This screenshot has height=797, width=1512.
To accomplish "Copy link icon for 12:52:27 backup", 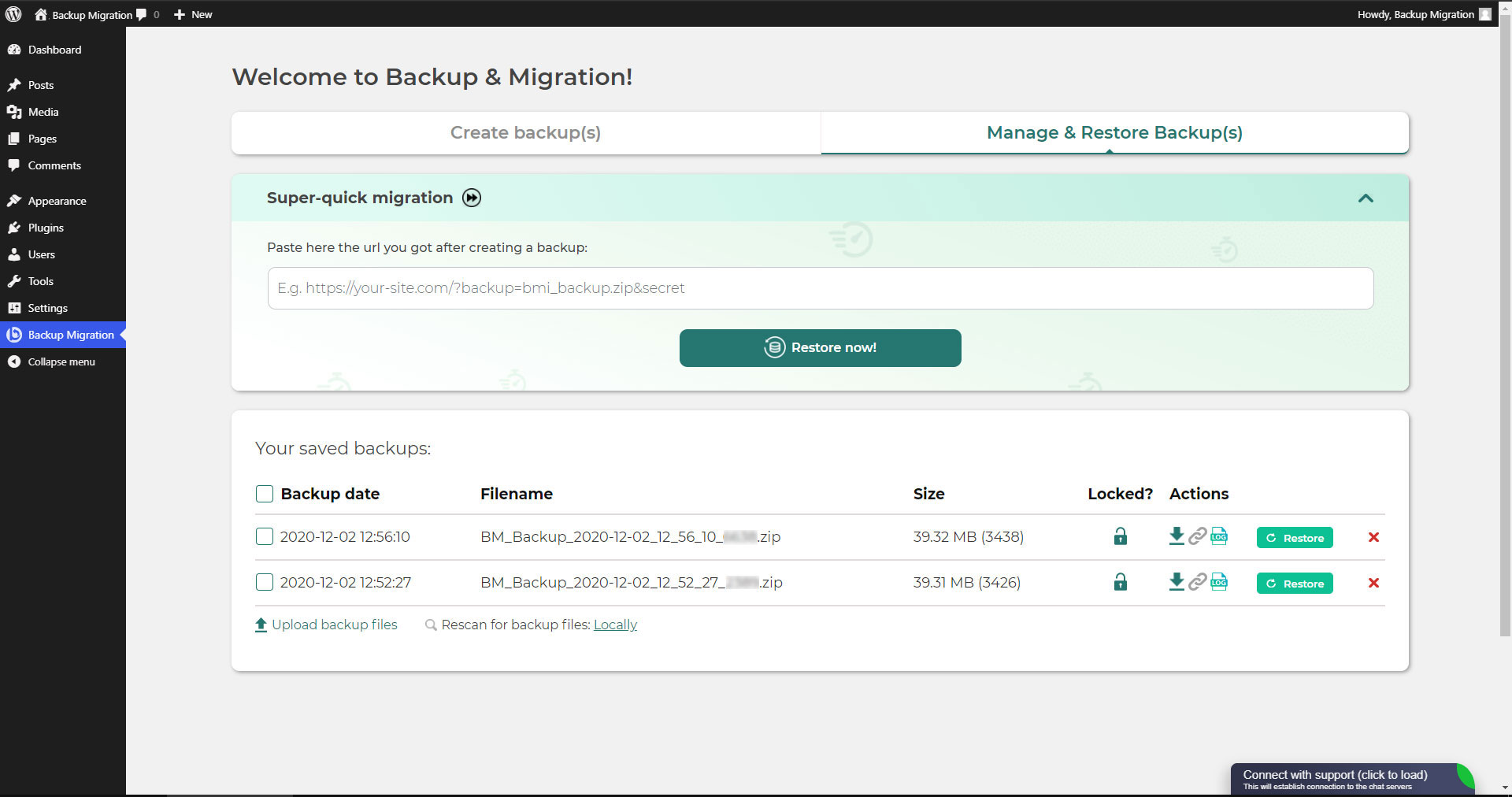I will 1198,582.
